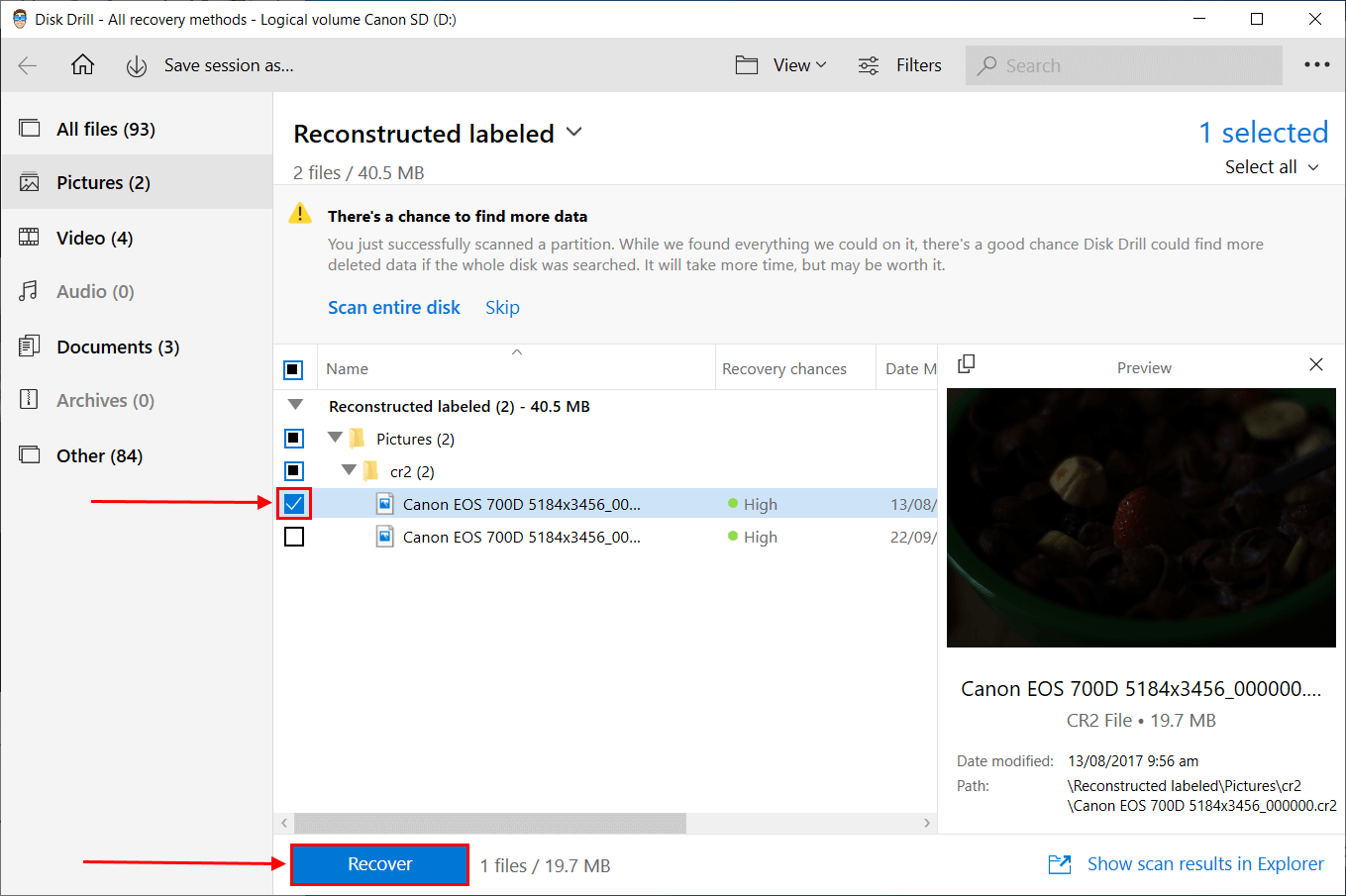
Task: Click the Recover button
Action: tap(379, 864)
